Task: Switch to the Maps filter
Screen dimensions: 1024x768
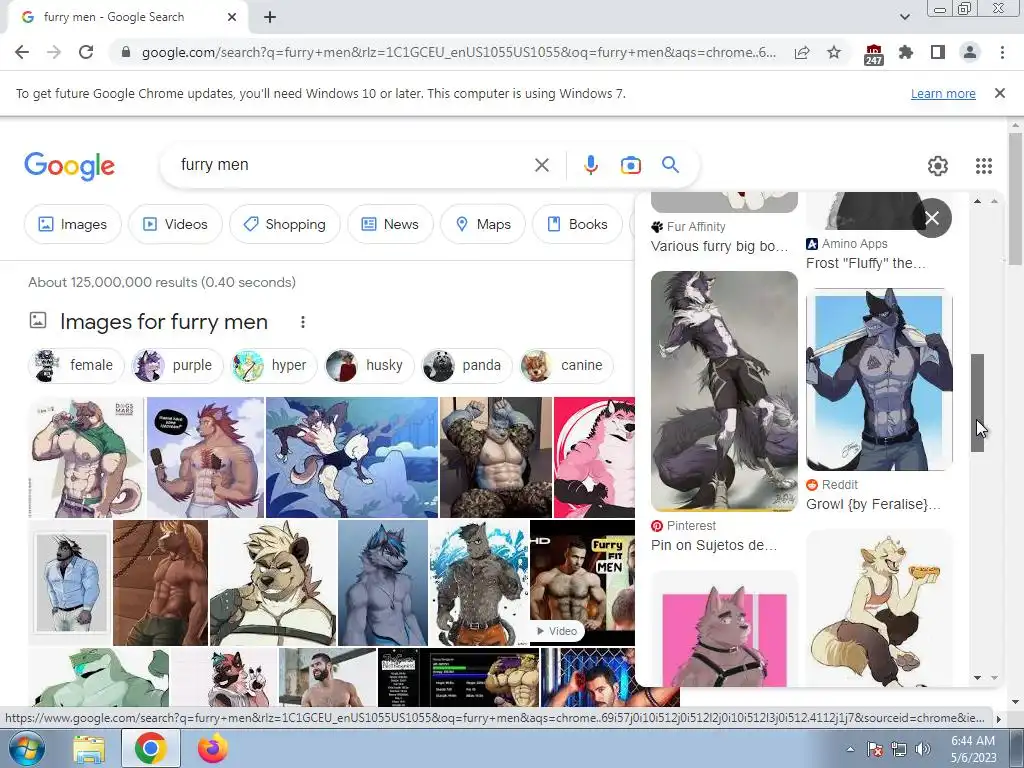Action: (x=483, y=224)
